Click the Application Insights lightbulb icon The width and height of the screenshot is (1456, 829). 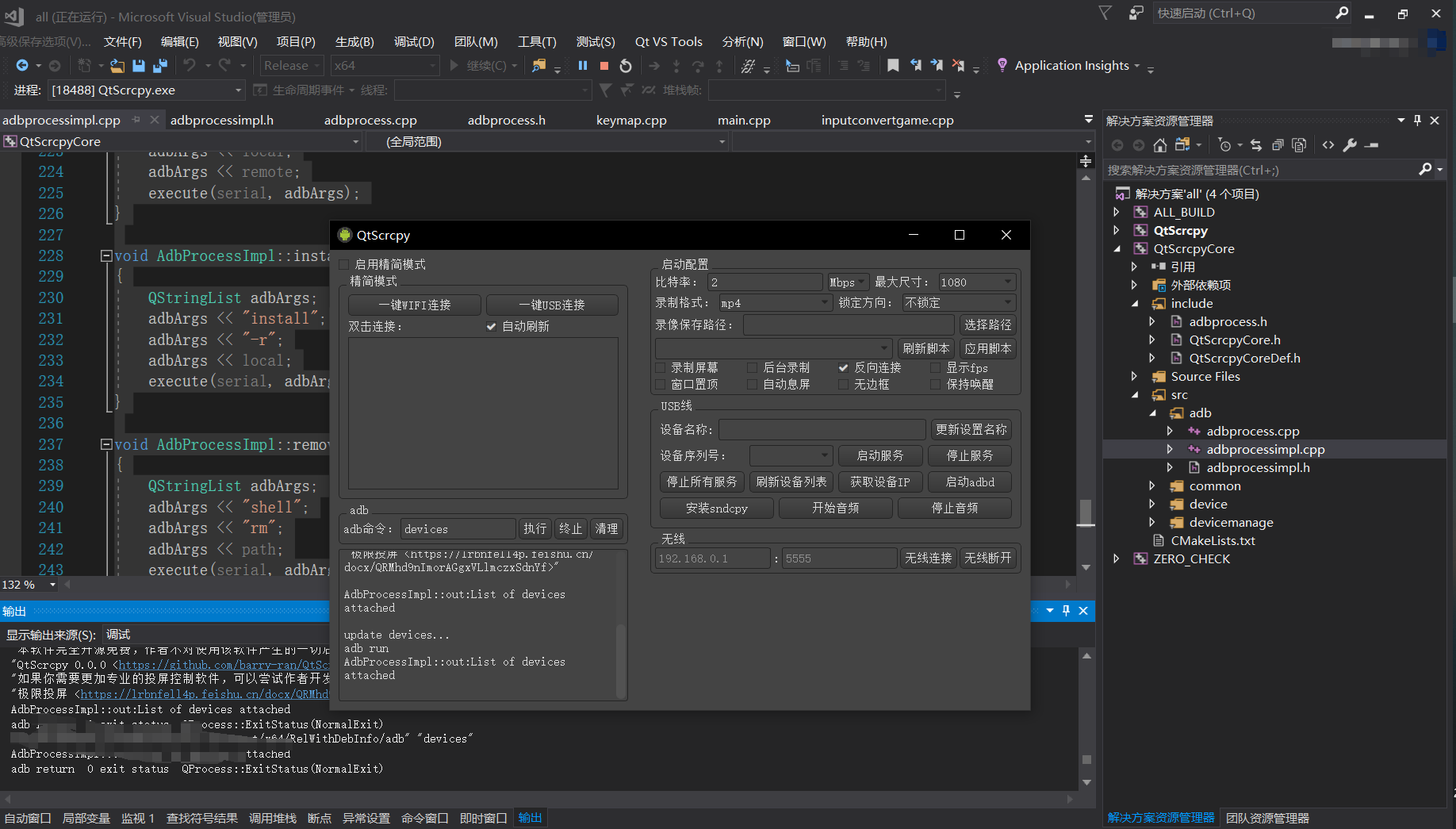pyautogui.click(x=1002, y=65)
